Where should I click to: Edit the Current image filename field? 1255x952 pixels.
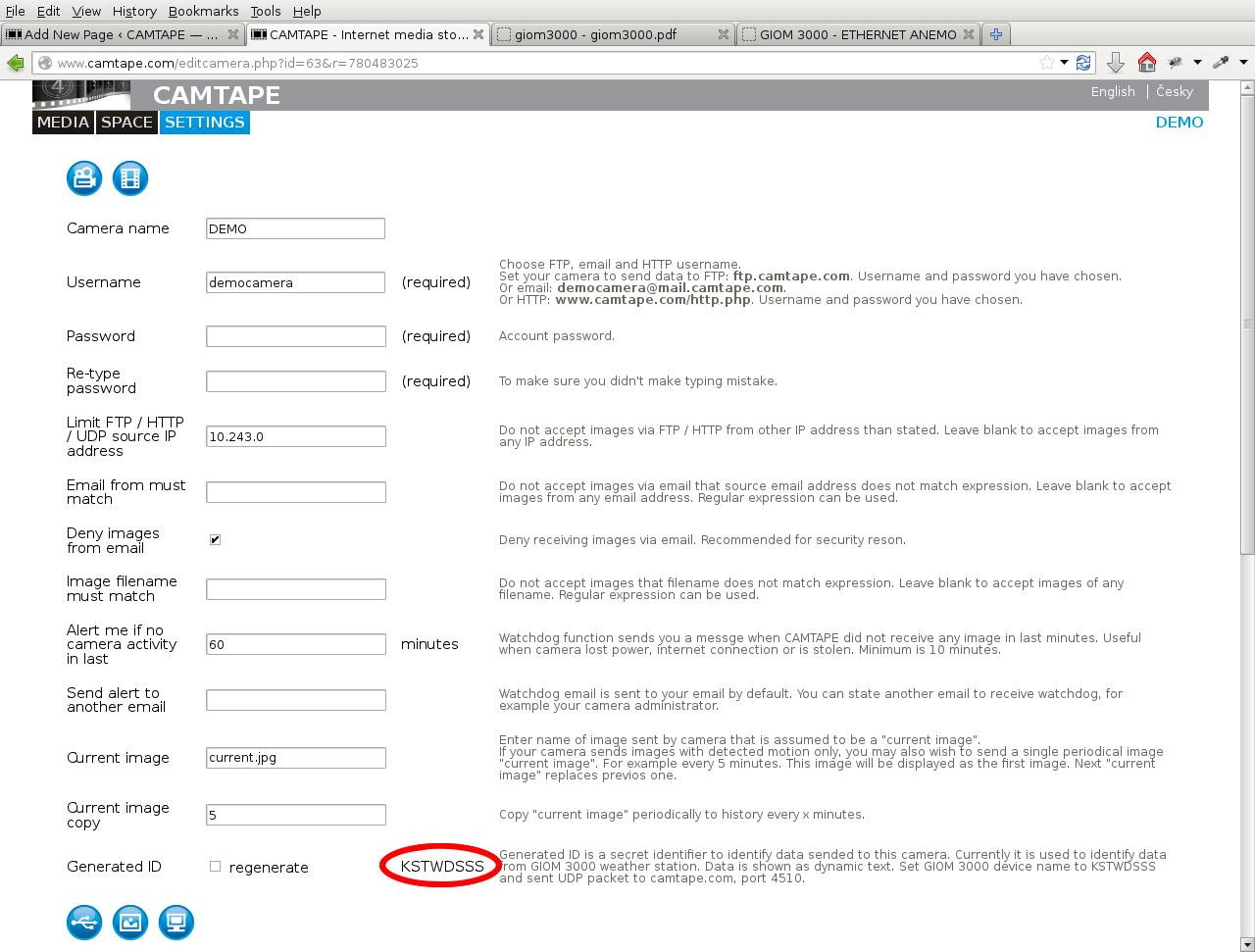[295, 758]
